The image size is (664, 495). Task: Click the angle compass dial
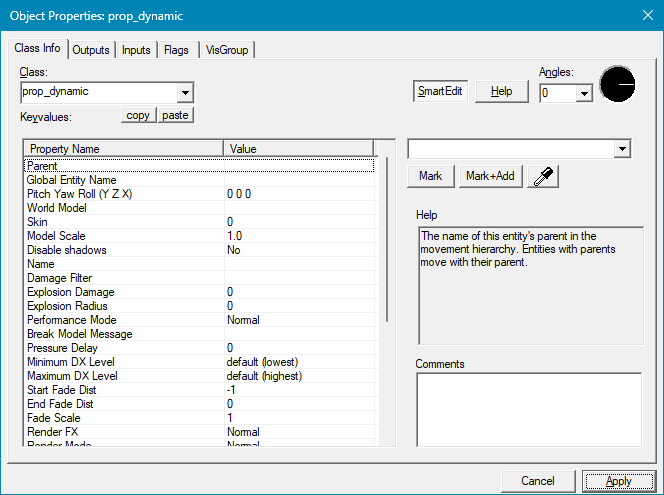(x=617, y=87)
